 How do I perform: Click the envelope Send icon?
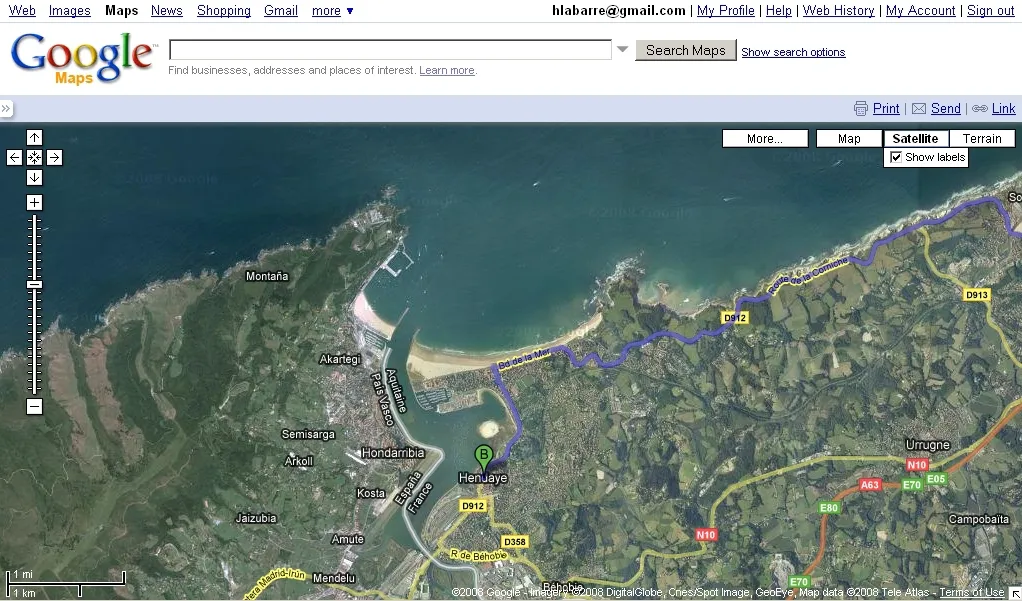[x=919, y=109]
